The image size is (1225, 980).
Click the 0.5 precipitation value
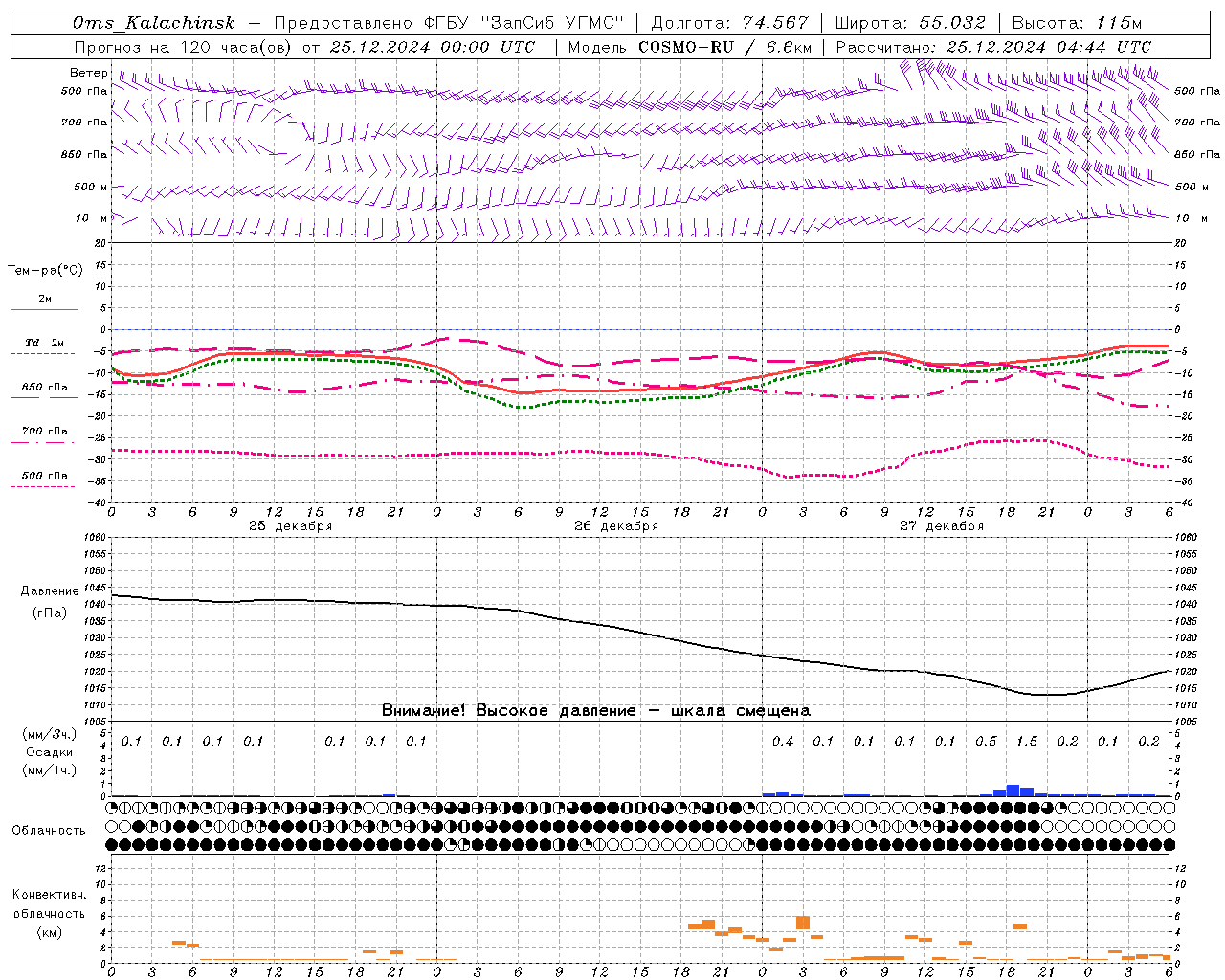pyautogui.click(x=986, y=742)
